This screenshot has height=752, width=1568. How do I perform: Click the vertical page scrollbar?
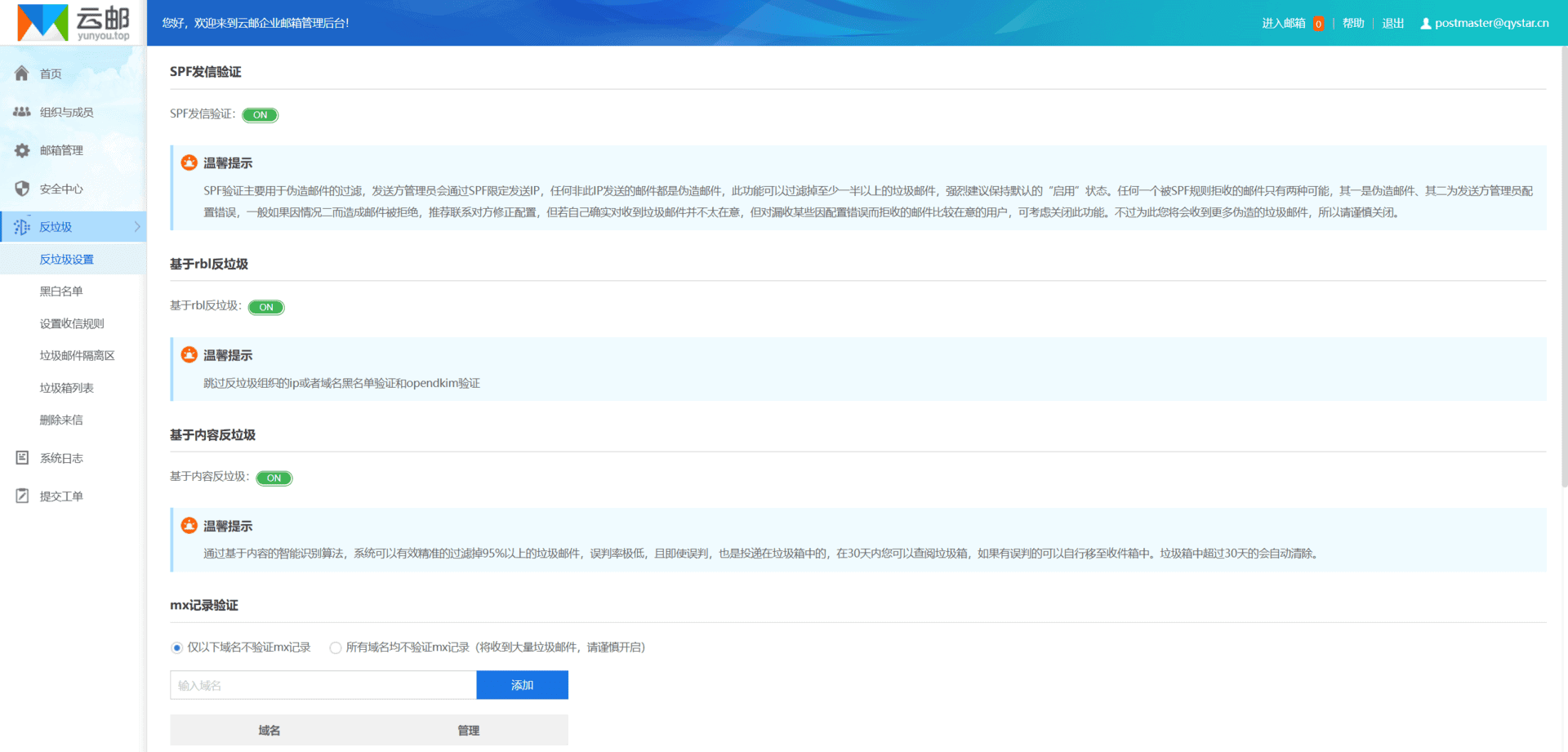coord(1563,269)
